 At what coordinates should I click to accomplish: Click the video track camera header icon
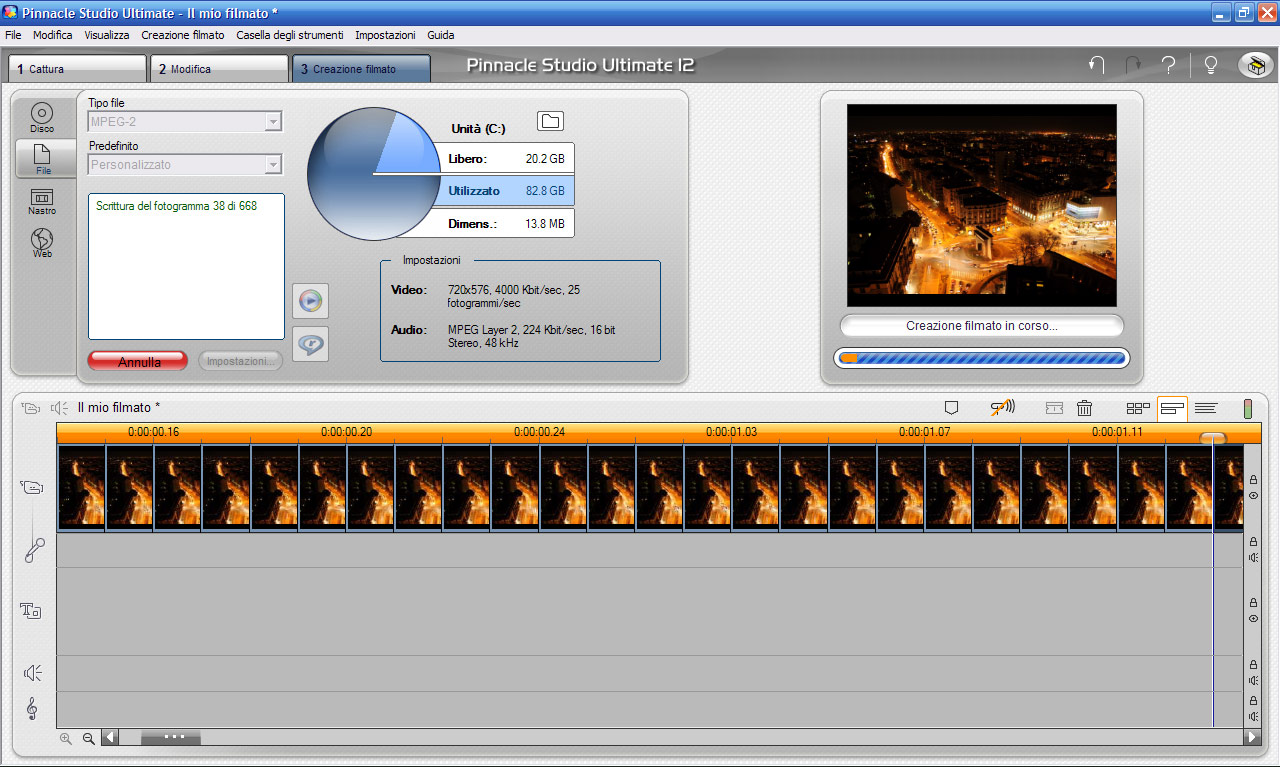click(32, 487)
